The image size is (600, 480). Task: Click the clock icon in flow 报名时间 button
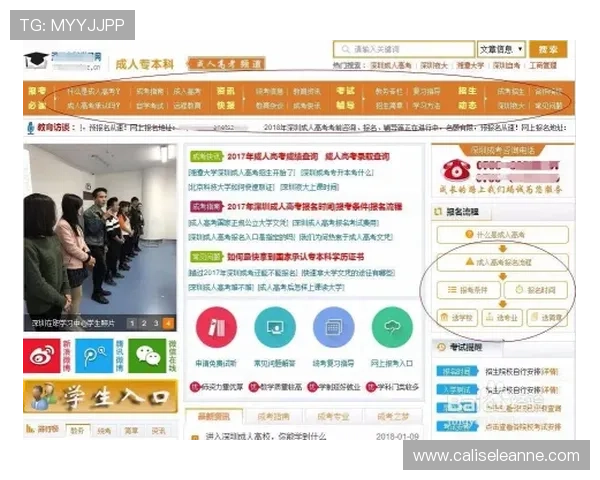pos(519,290)
